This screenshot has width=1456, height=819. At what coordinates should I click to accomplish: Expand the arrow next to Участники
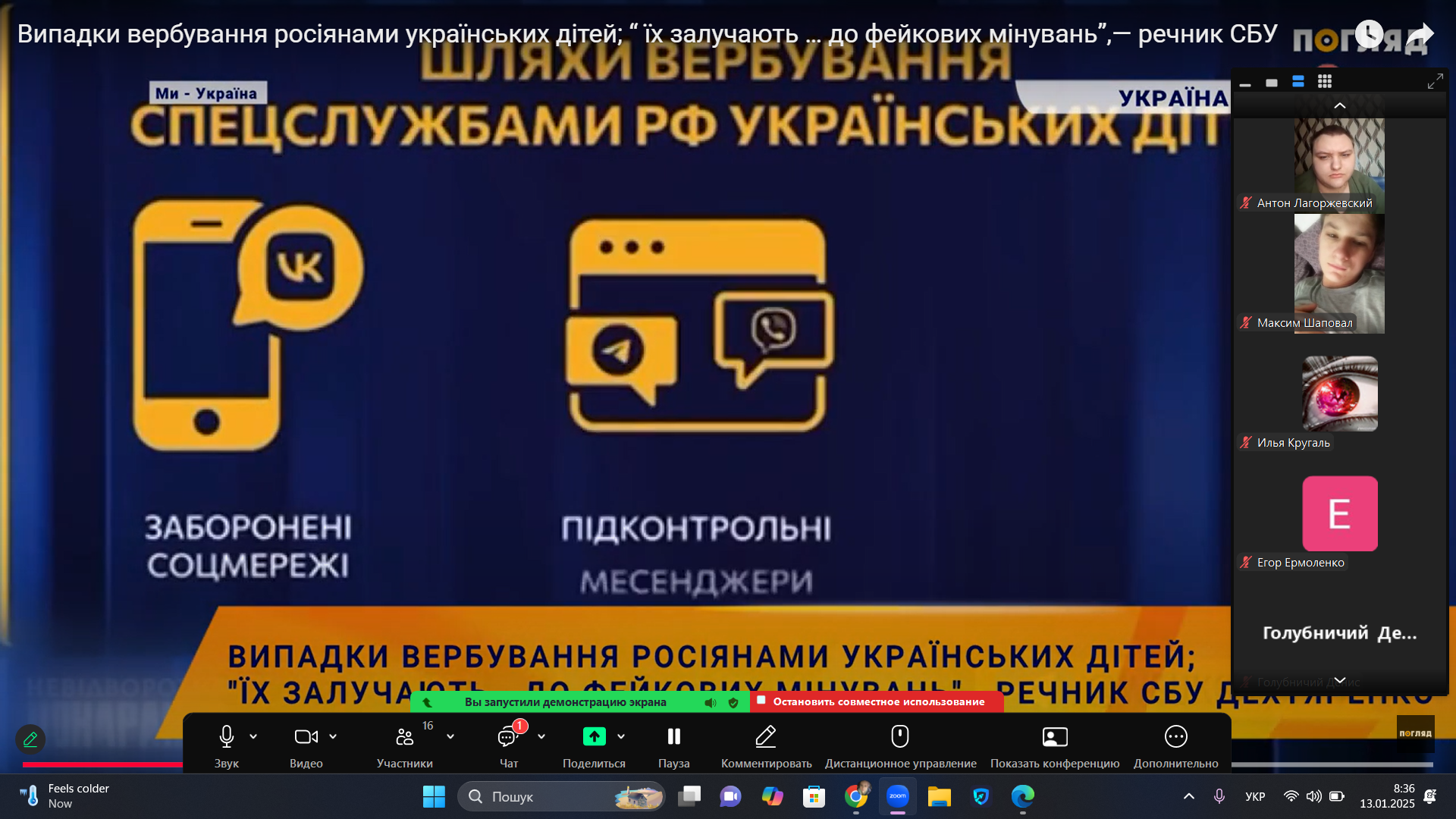(x=450, y=736)
